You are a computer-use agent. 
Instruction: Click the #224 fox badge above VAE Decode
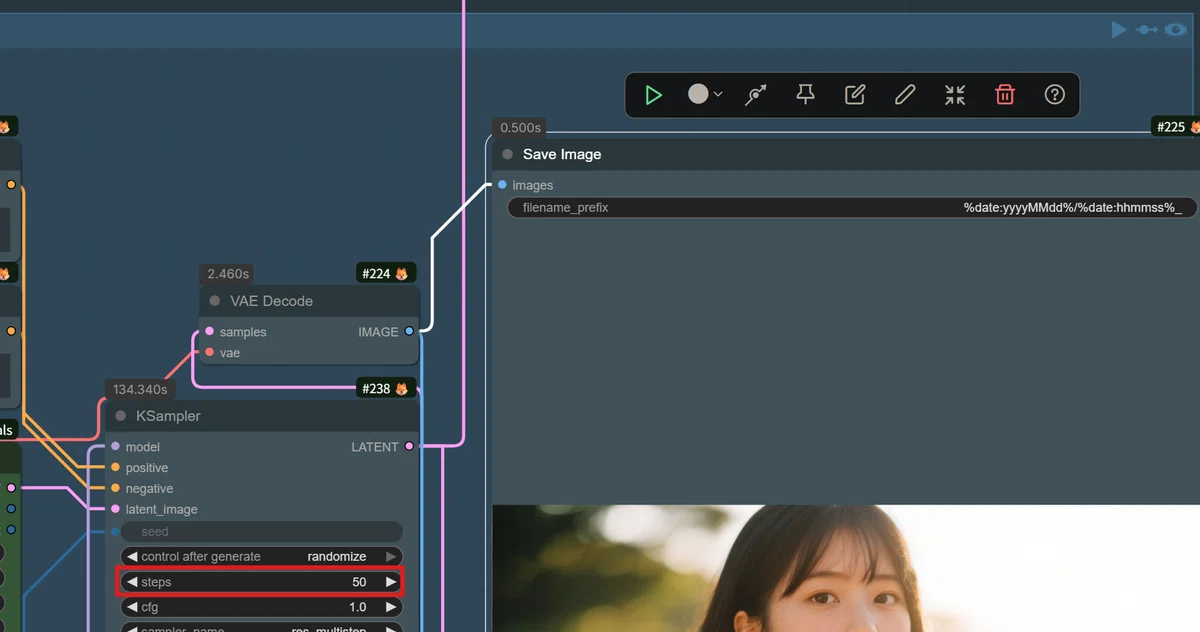coord(385,273)
